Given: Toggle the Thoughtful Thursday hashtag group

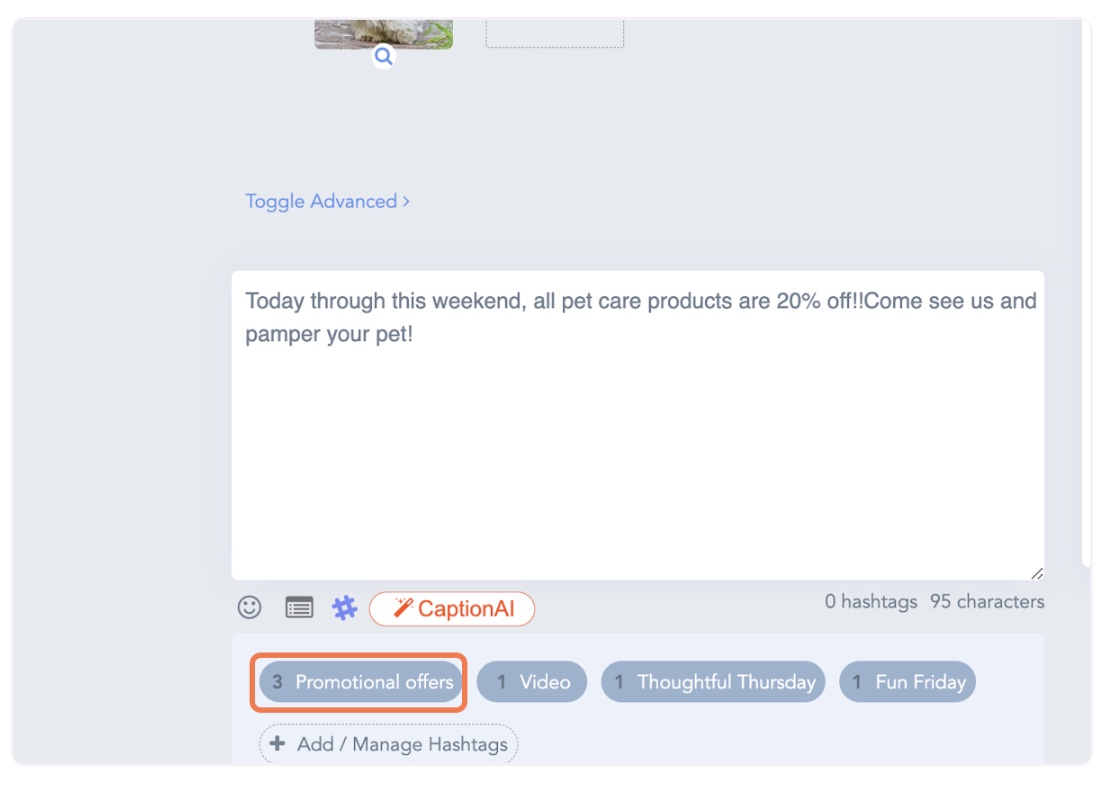Looking at the screenshot, I should pos(713,682).
